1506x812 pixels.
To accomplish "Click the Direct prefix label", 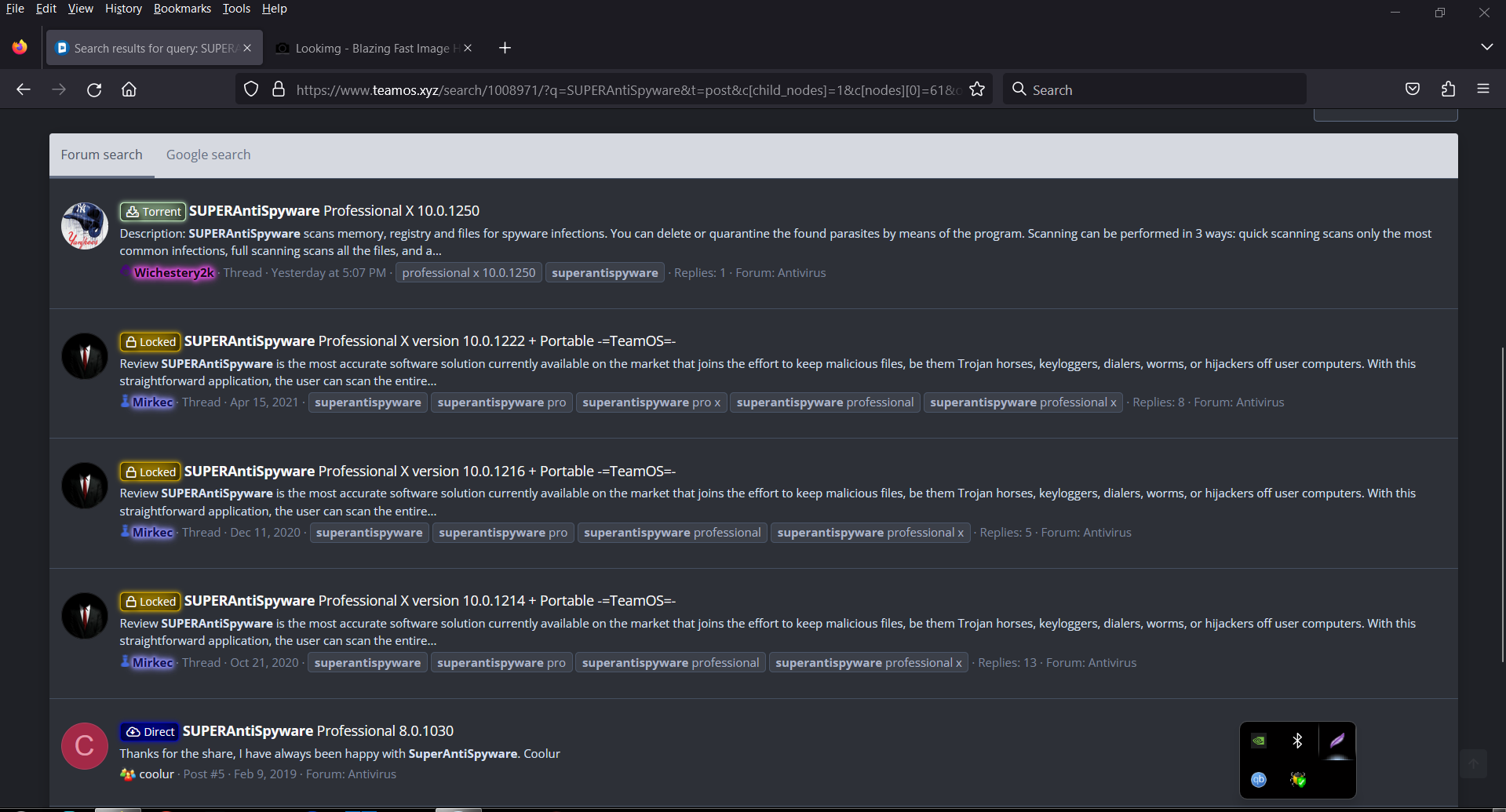I will pyautogui.click(x=150, y=732).
